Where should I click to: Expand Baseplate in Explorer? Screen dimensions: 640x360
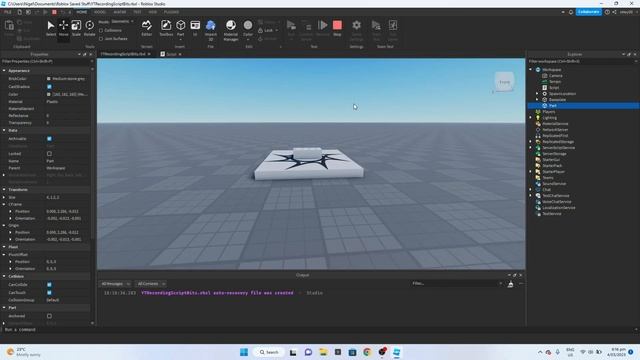point(537,100)
